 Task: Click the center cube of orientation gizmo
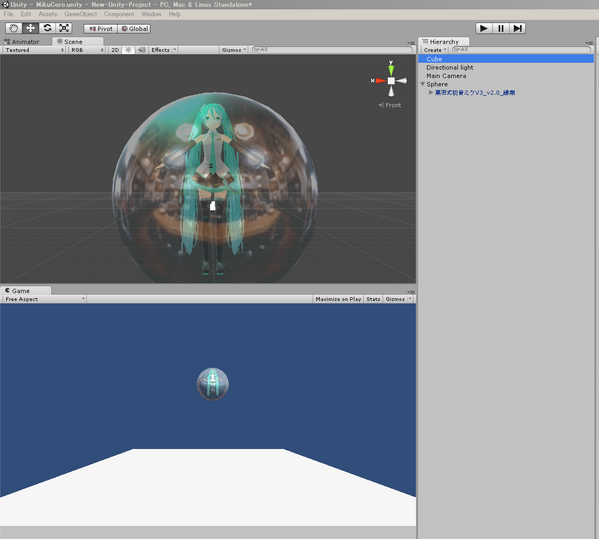click(x=391, y=81)
